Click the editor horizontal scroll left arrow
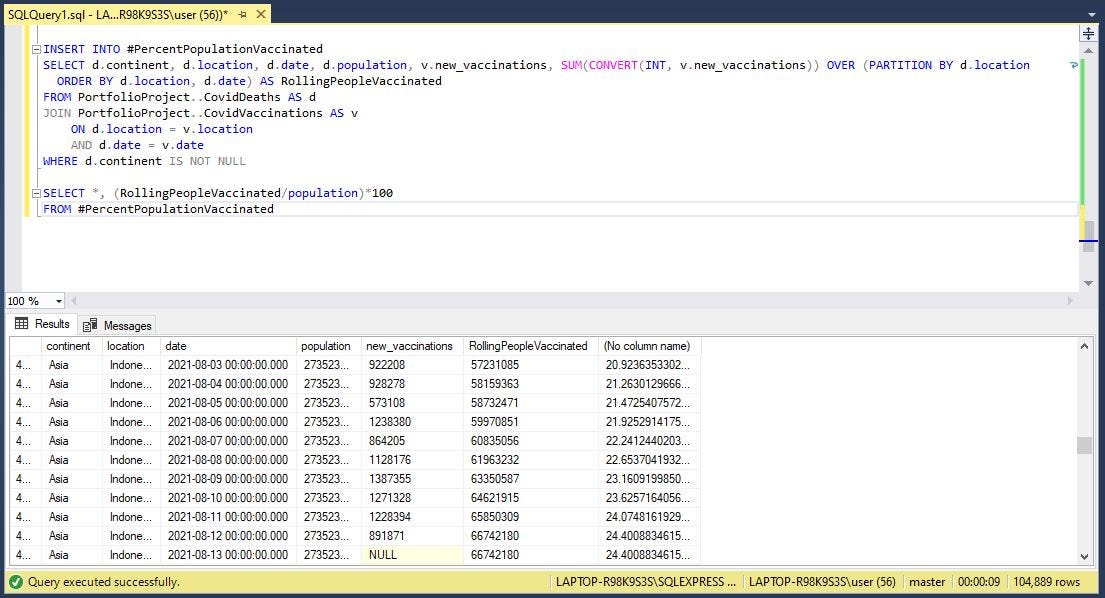Viewport: 1105px width, 598px height. click(73, 301)
